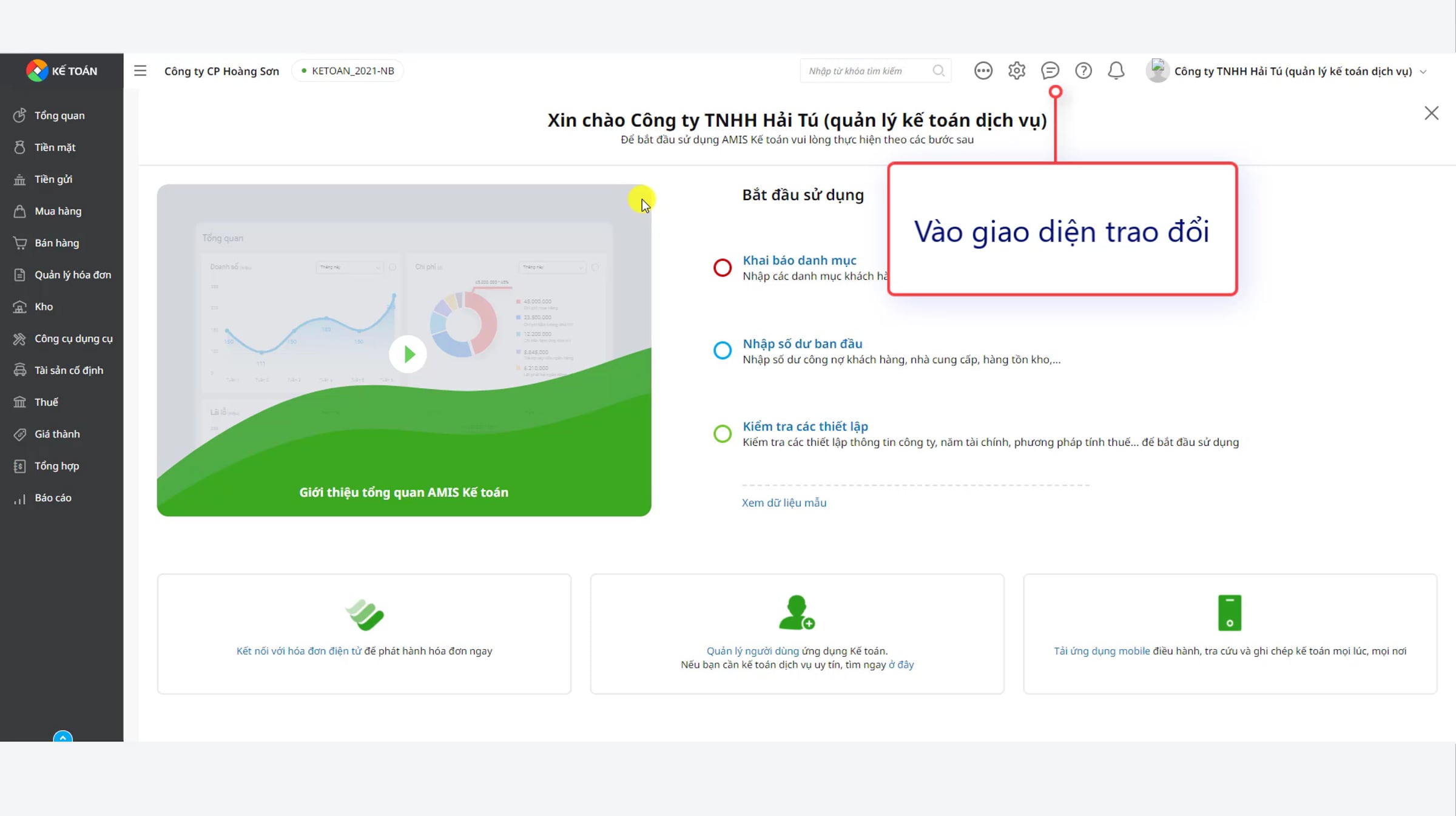Open notifications bell
Viewport: 1456px width, 816px height.
1116,71
